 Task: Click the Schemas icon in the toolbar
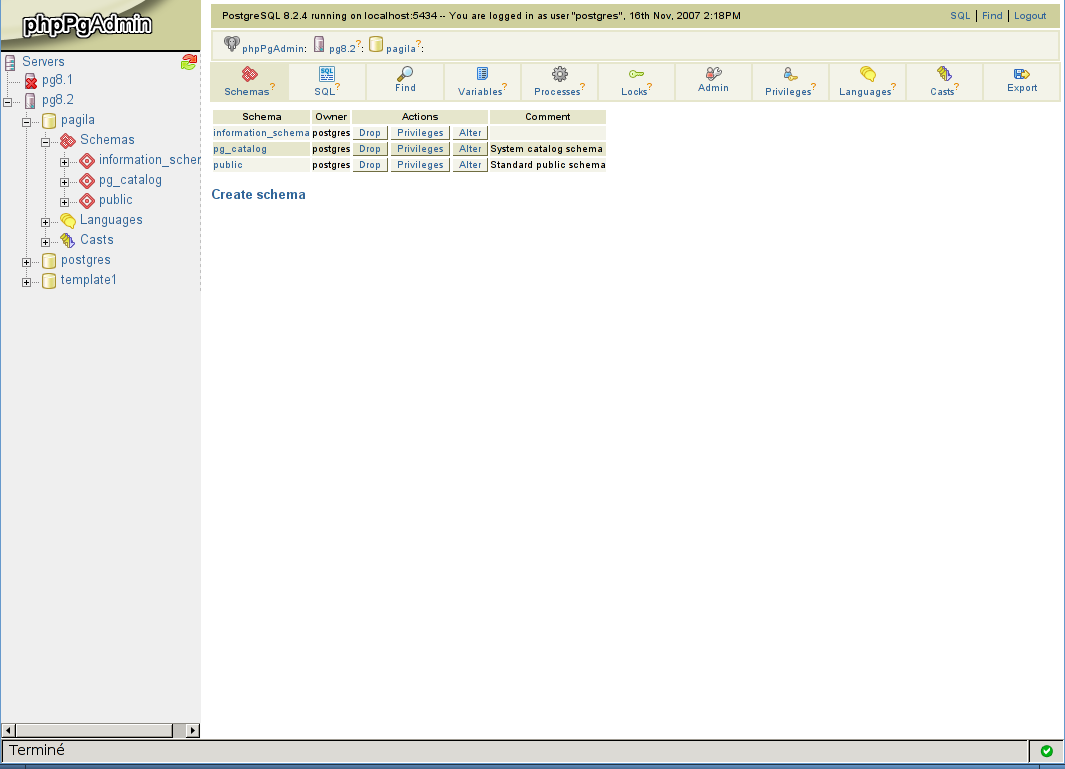pos(250,74)
